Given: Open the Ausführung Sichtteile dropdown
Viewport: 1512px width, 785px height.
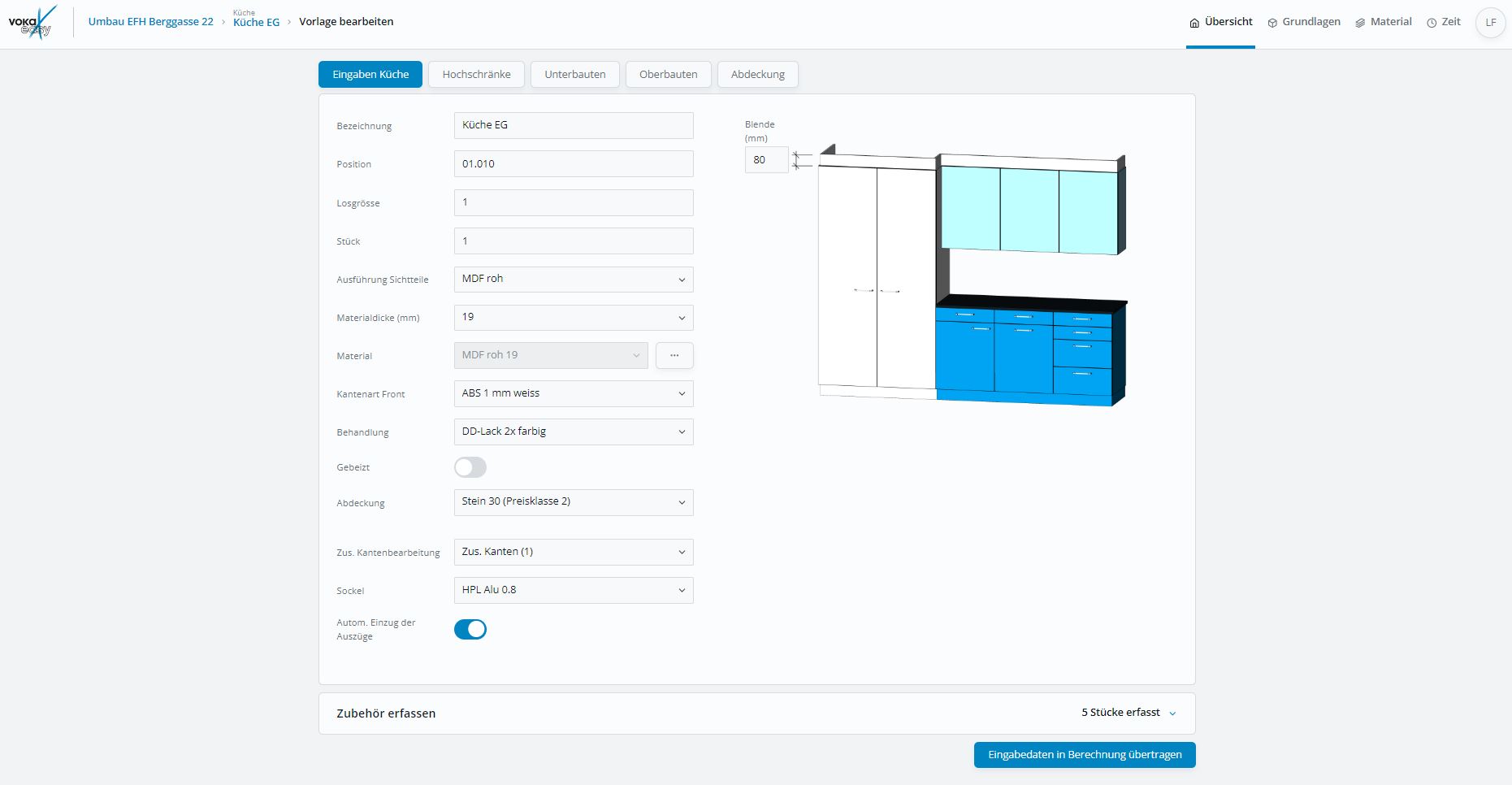Looking at the screenshot, I should point(573,279).
